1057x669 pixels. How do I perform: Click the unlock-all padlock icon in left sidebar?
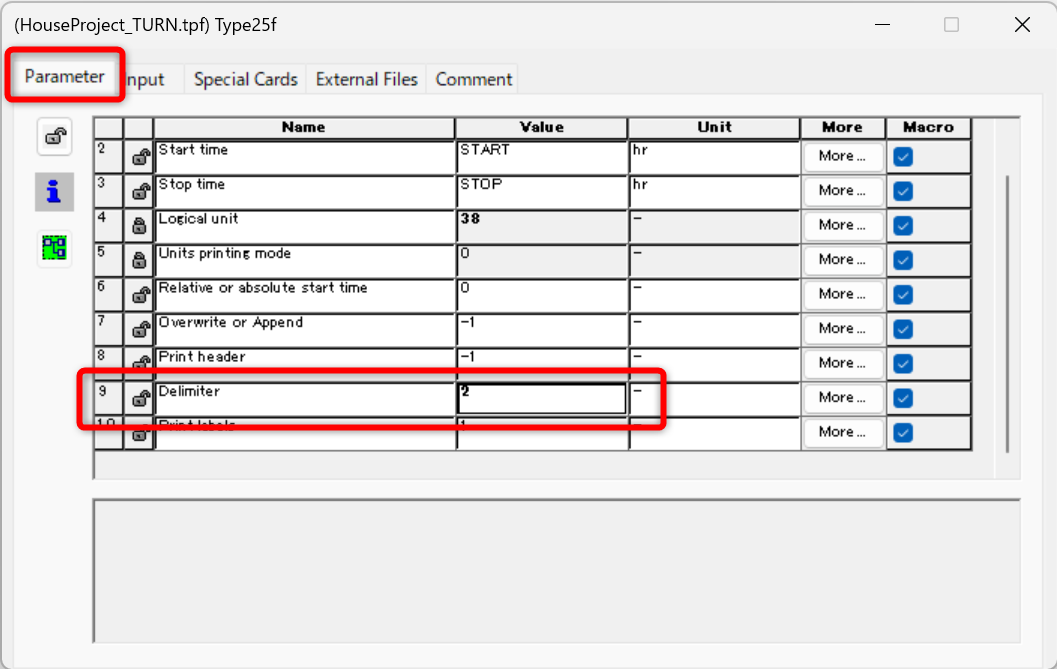(x=54, y=137)
